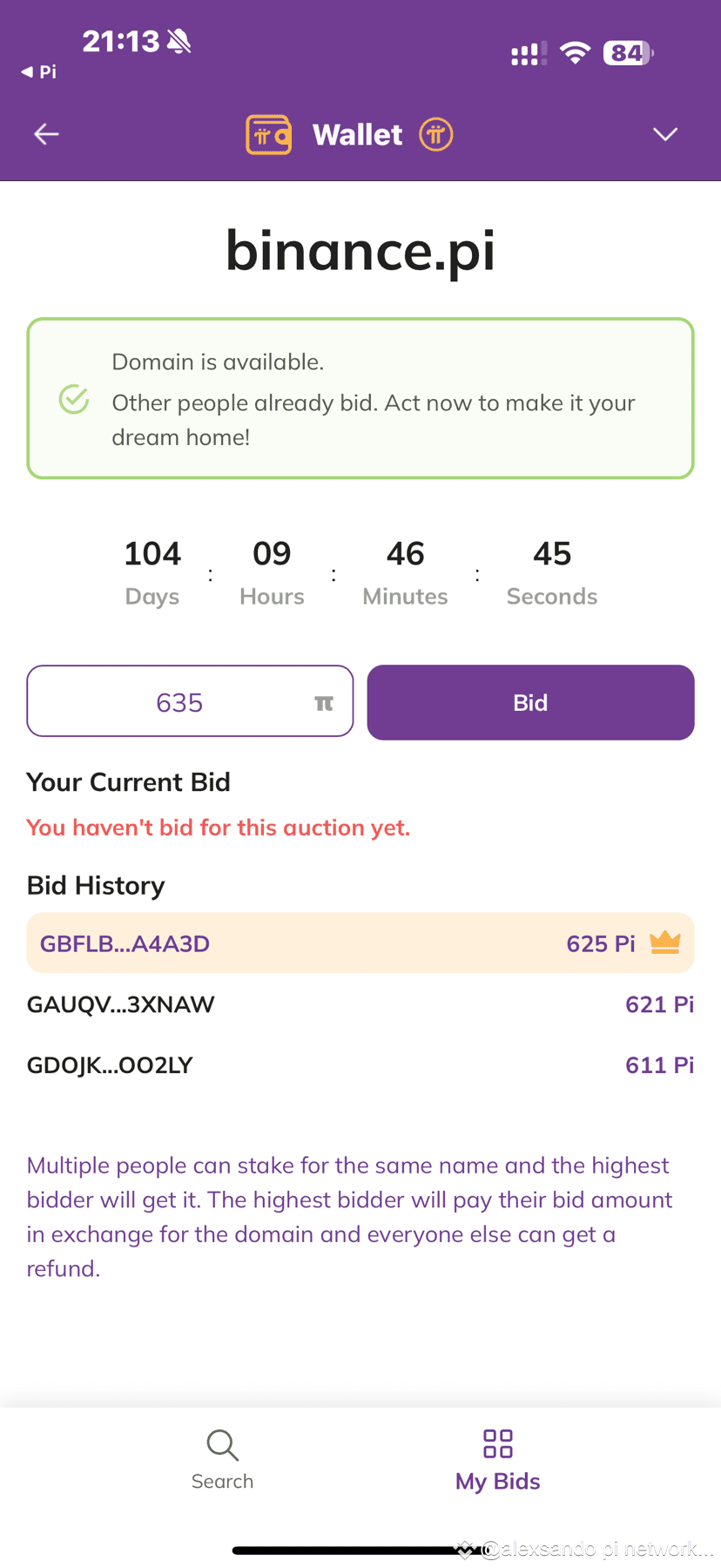The width and height of the screenshot is (721, 1568).
Task: Tap the magnifier Search icon
Action: point(222,1444)
